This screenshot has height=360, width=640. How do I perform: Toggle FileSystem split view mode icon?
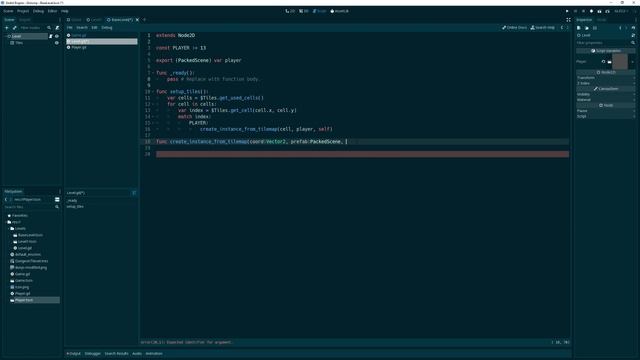tap(57, 200)
